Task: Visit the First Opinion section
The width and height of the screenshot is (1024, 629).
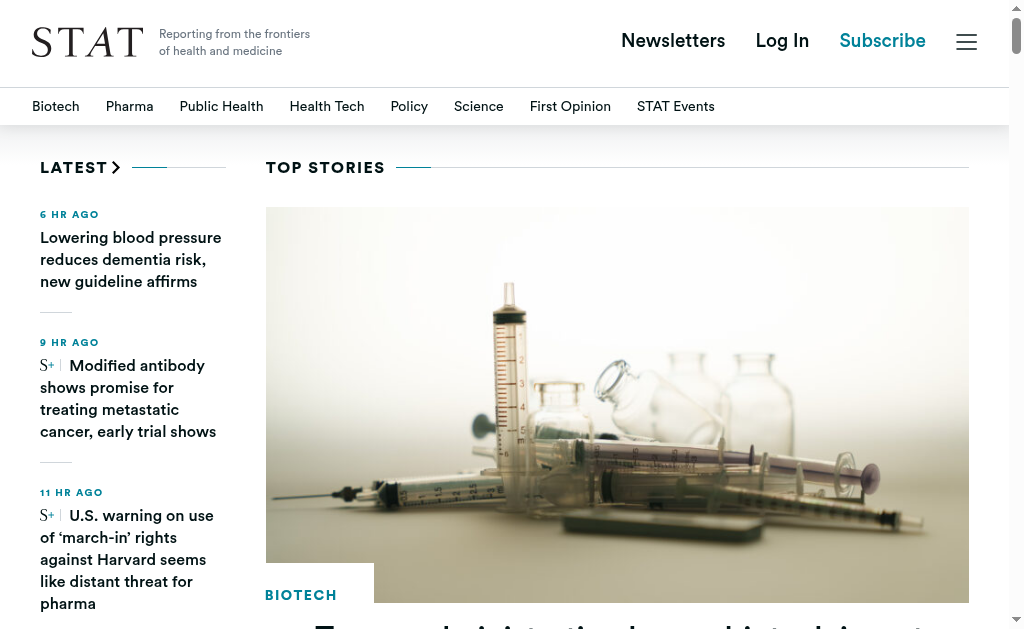Action: (x=570, y=106)
